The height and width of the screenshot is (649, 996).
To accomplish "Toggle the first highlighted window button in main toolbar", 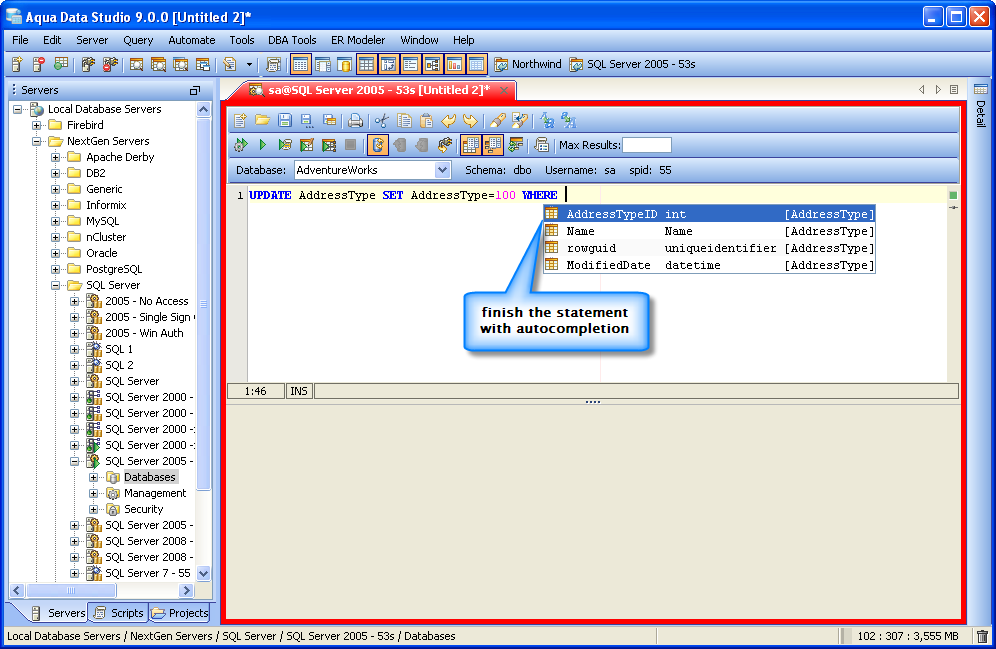I will [300, 64].
